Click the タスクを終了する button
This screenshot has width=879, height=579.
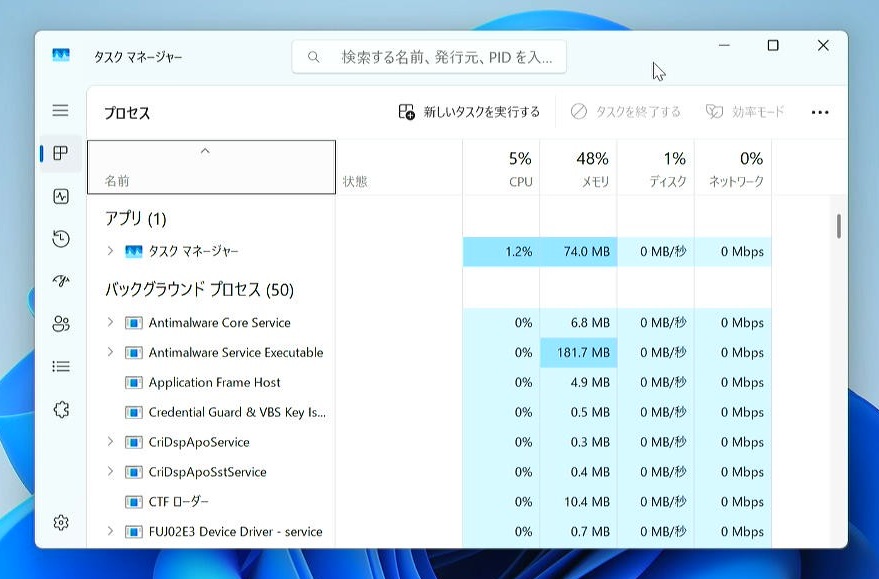click(626, 112)
